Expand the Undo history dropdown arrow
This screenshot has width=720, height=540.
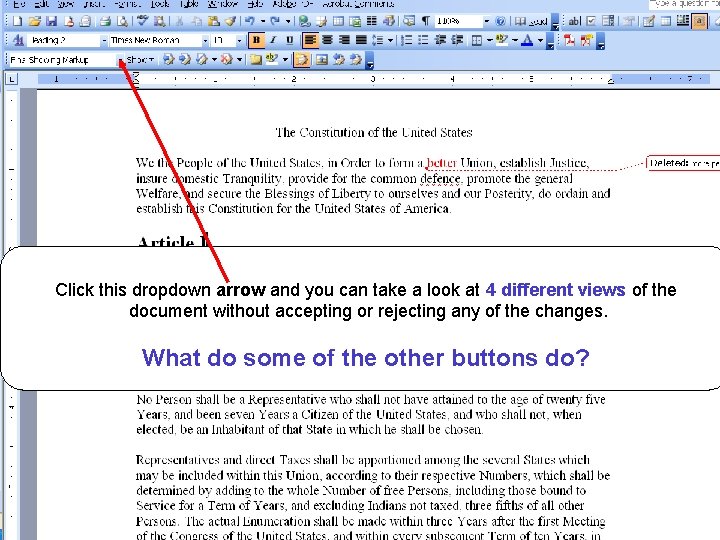coord(263,21)
